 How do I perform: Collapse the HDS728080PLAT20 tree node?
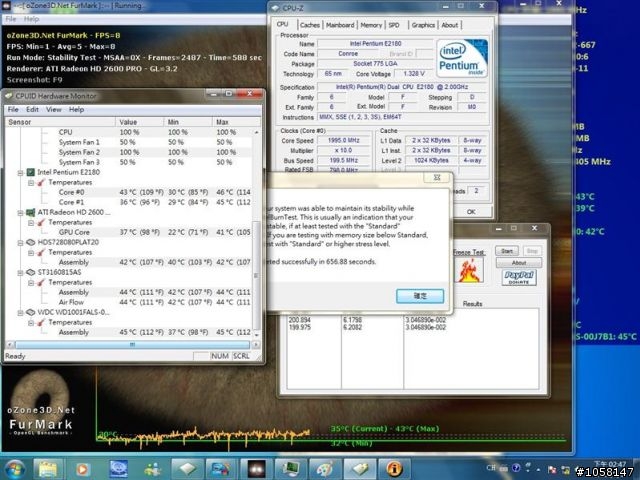20,242
